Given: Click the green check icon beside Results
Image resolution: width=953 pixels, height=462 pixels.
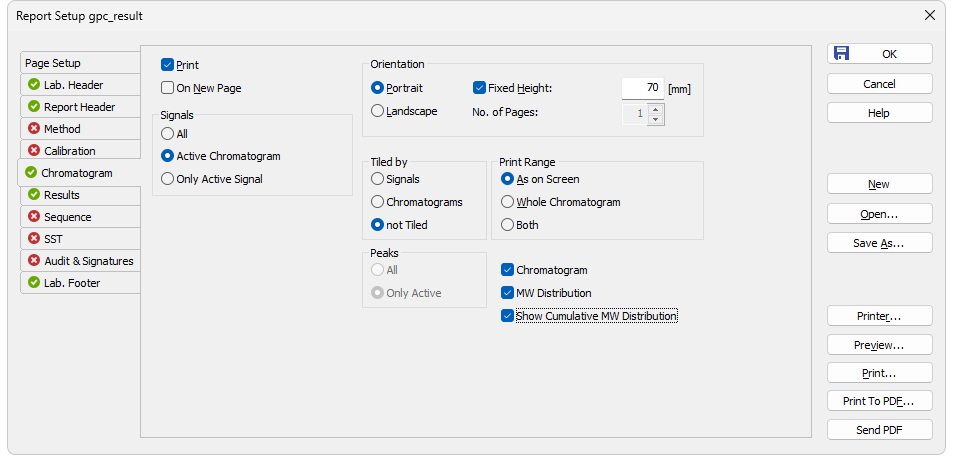Looking at the screenshot, I should coord(34,195).
